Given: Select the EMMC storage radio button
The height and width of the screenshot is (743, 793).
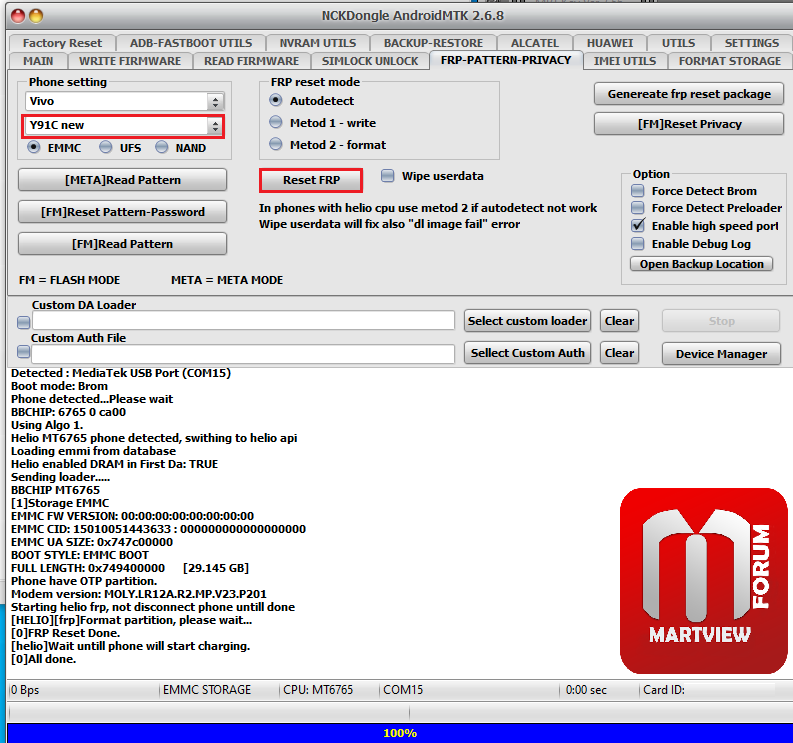Looking at the screenshot, I should pyautogui.click(x=34, y=147).
